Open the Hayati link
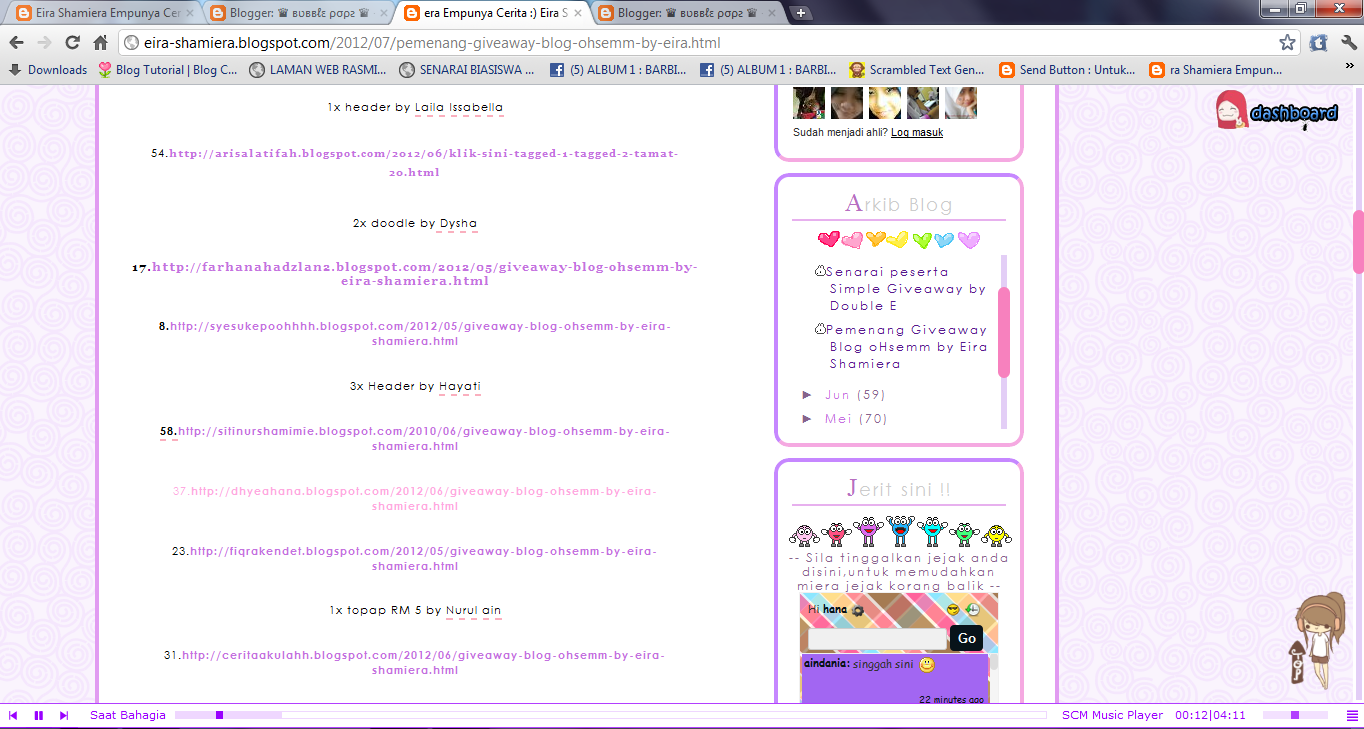 coord(460,386)
